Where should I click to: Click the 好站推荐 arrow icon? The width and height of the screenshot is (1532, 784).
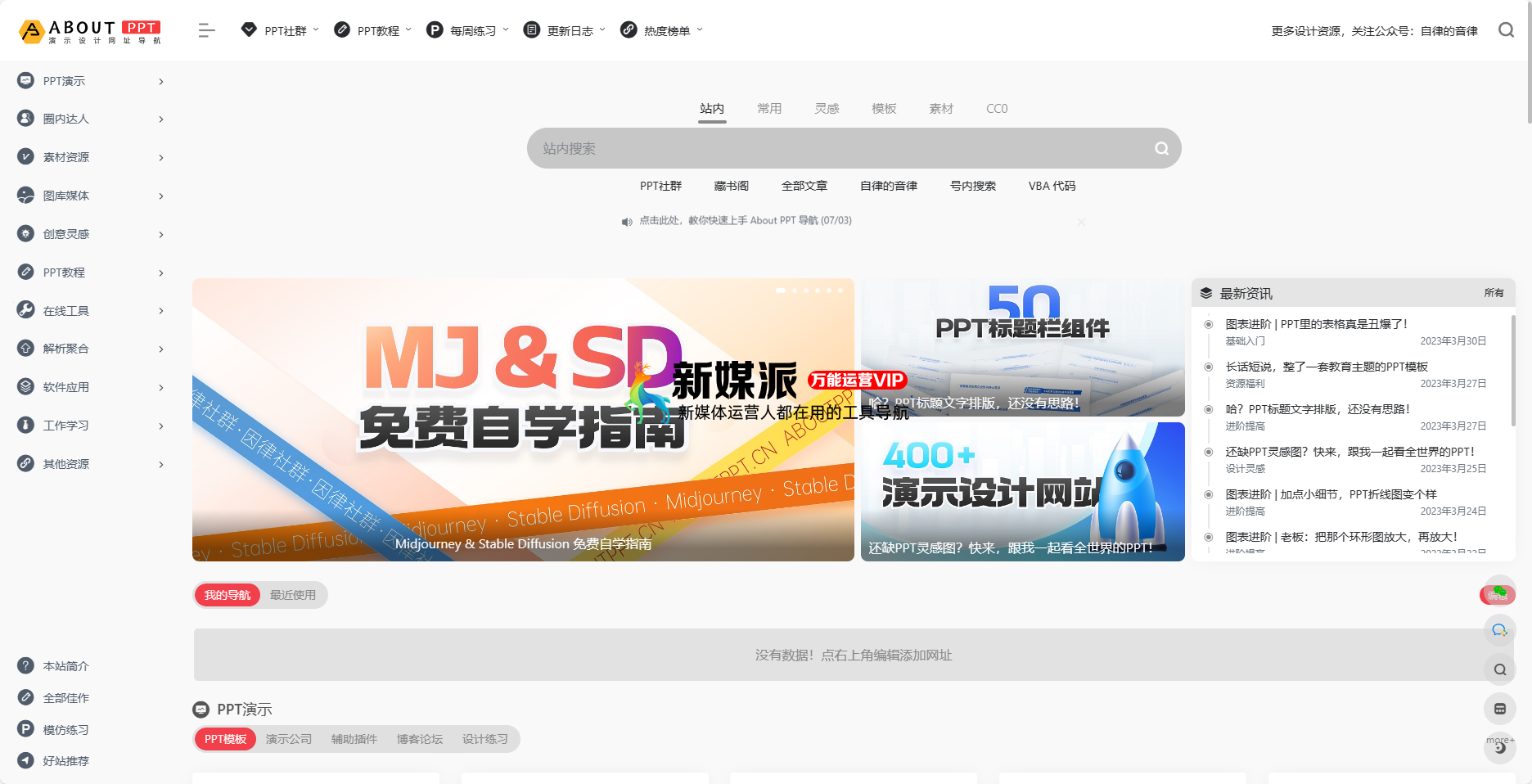click(x=26, y=760)
